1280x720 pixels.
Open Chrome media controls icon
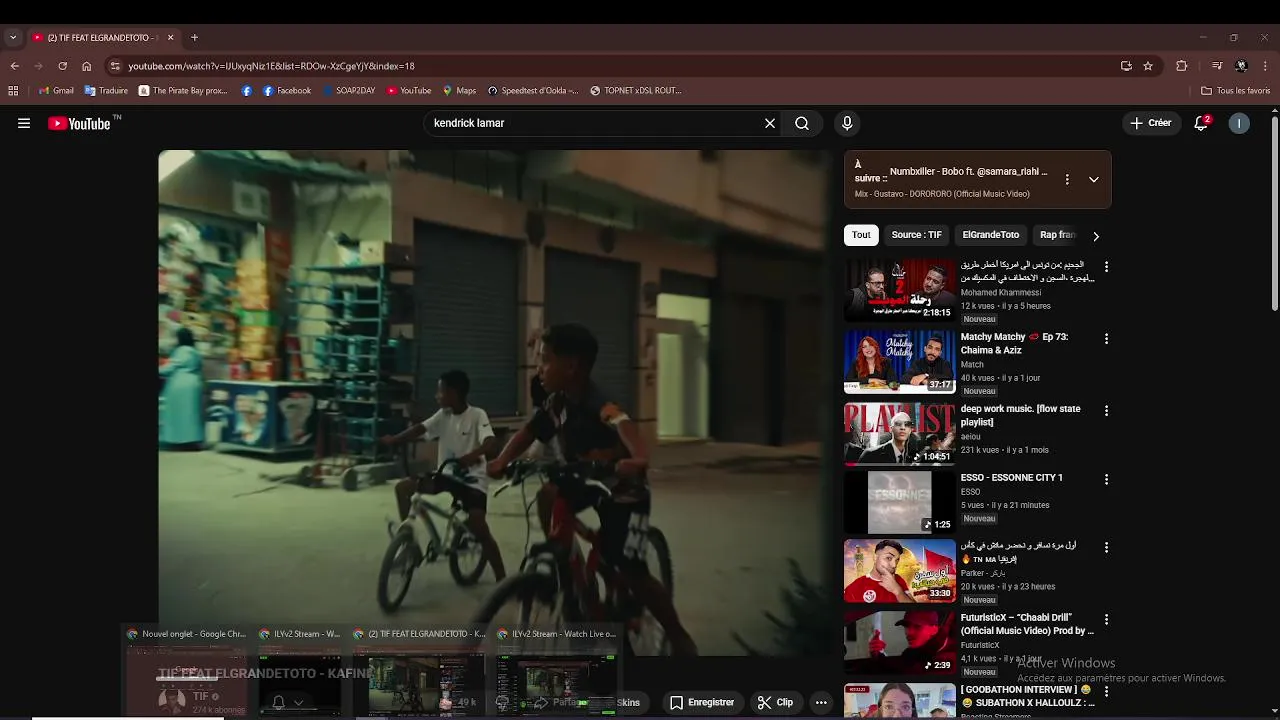click(x=1217, y=66)
